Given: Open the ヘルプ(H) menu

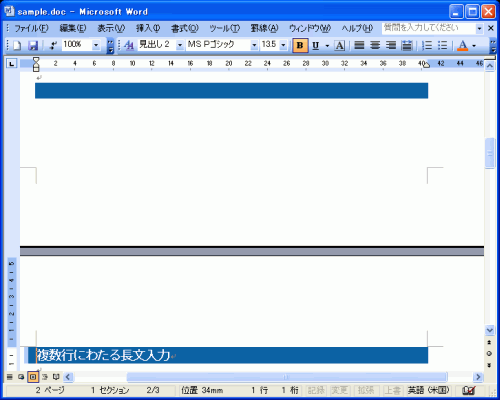Looking at the screenshot, I should (357, 29).
